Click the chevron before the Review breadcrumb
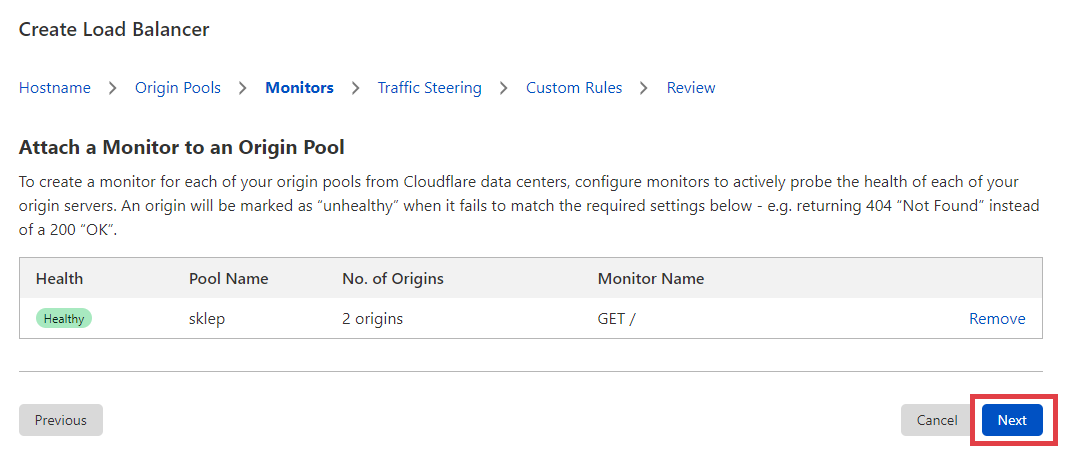 [645, 88]
